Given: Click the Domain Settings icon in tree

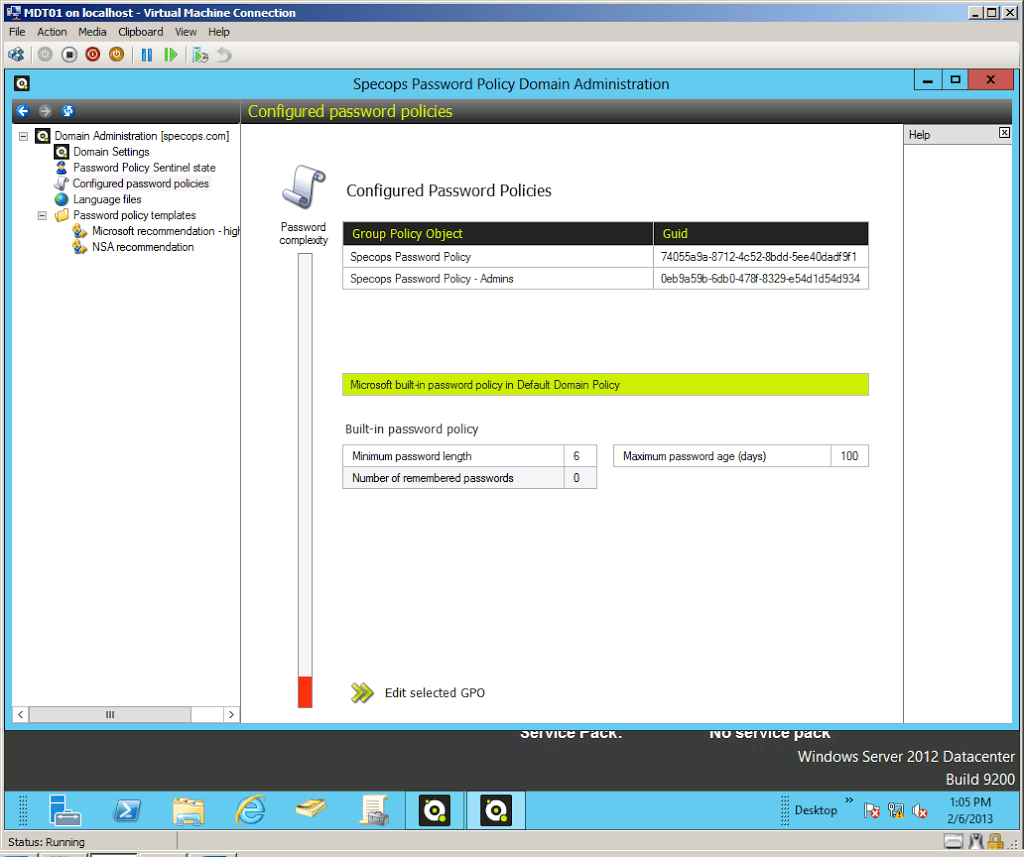Looking at the screenshot, I should (x=61, y=152).
